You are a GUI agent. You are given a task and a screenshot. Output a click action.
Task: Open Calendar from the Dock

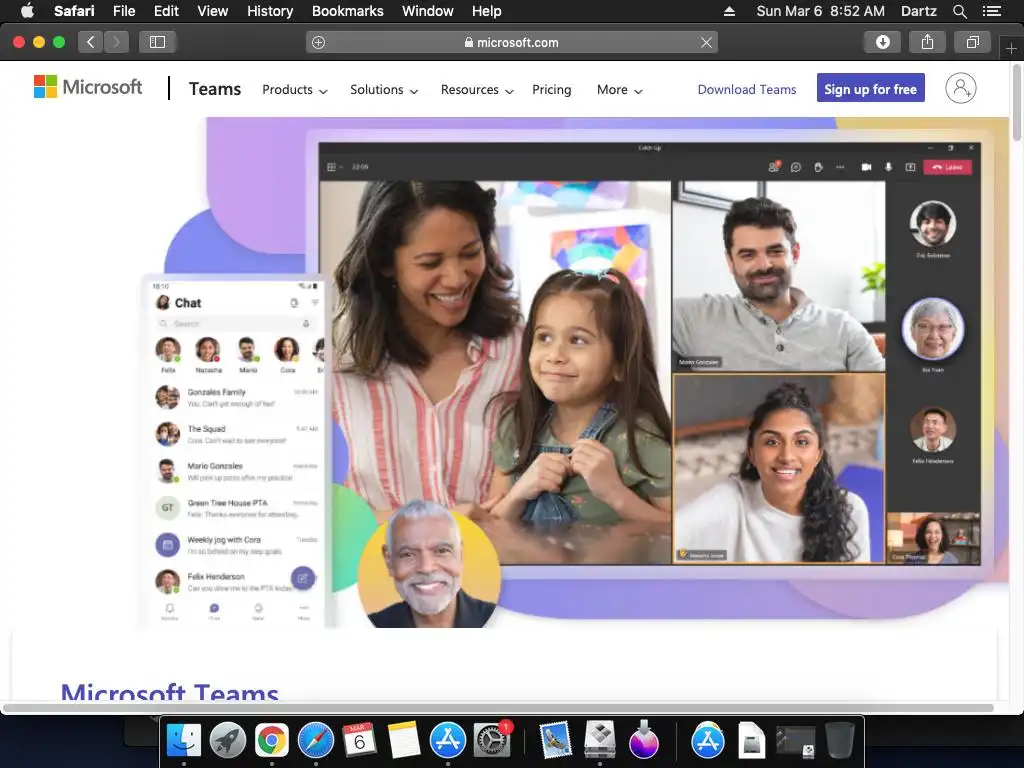point(359,740)
